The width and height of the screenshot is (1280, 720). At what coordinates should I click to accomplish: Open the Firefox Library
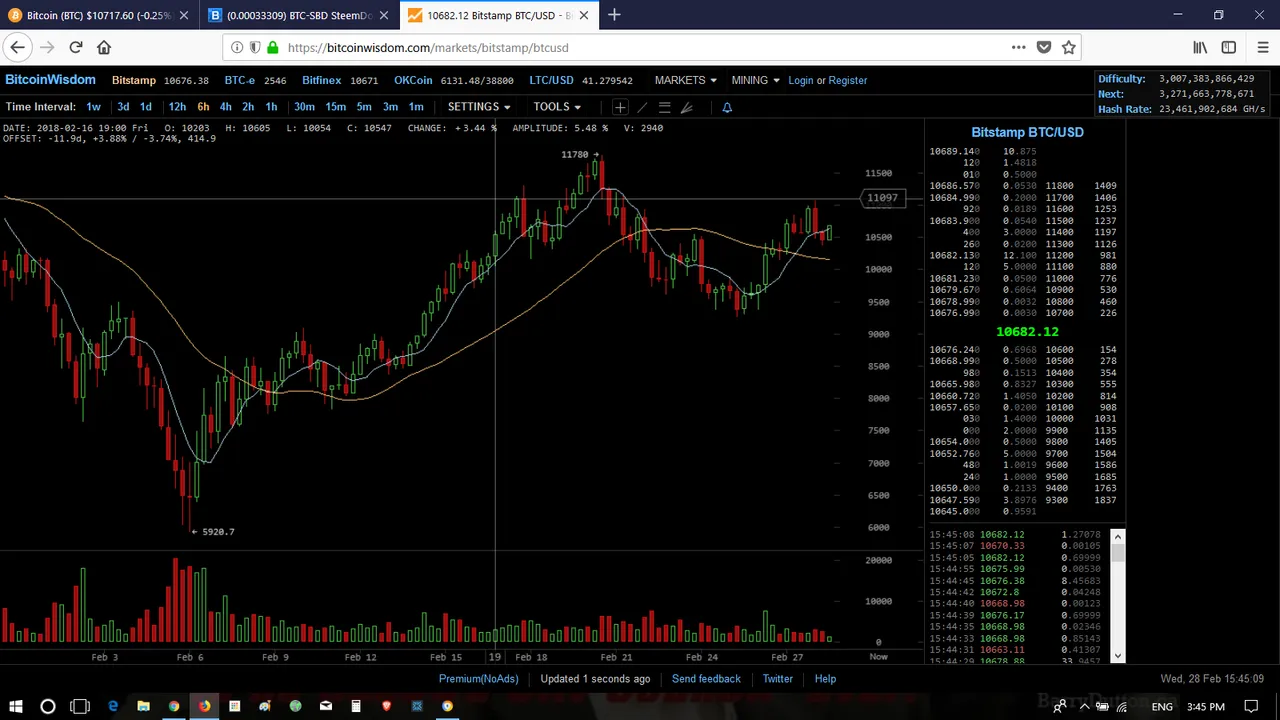1200,47
